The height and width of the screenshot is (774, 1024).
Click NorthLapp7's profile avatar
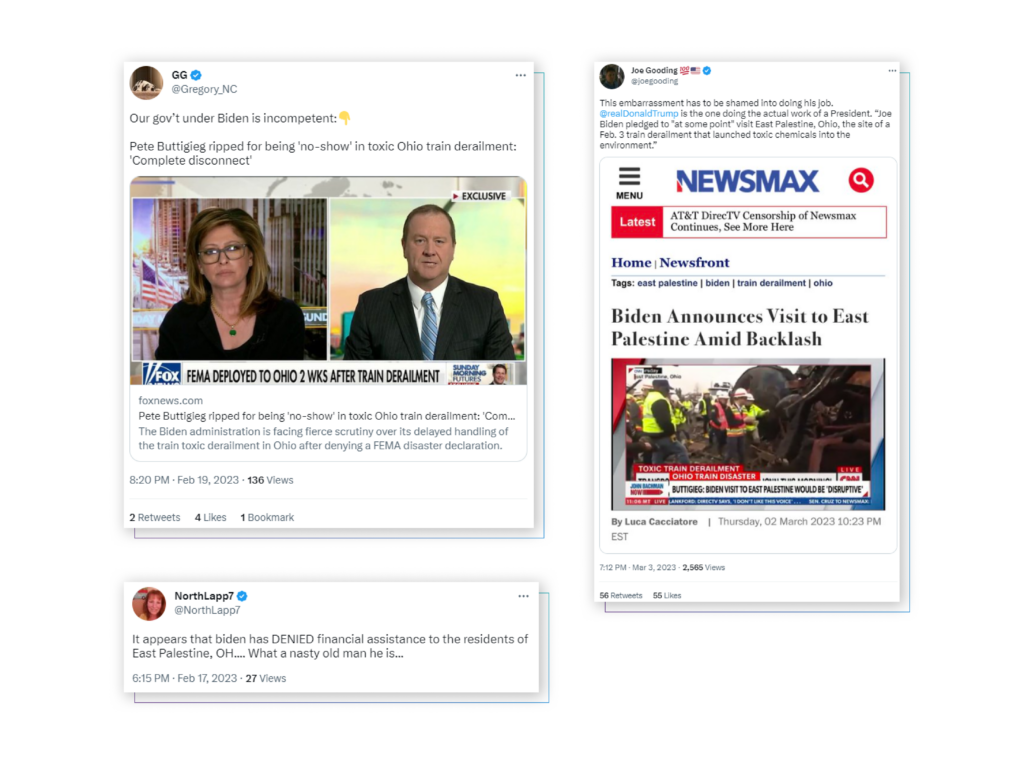[149, 604]
